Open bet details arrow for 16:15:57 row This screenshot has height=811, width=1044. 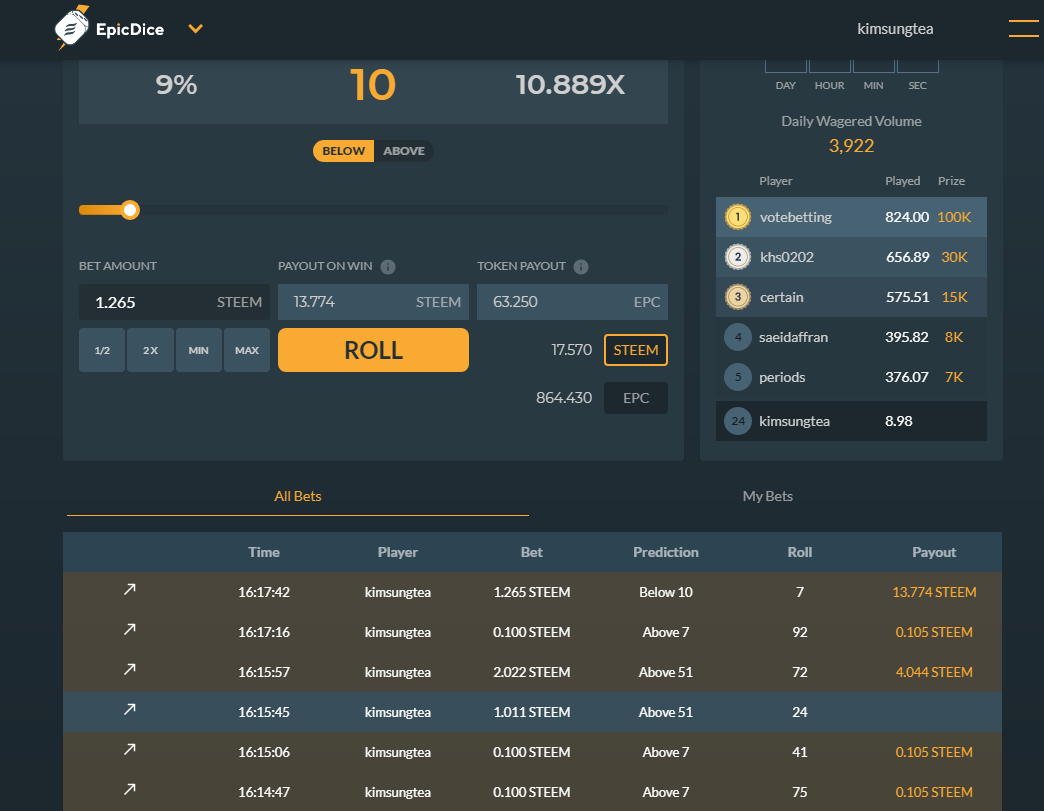130,669
